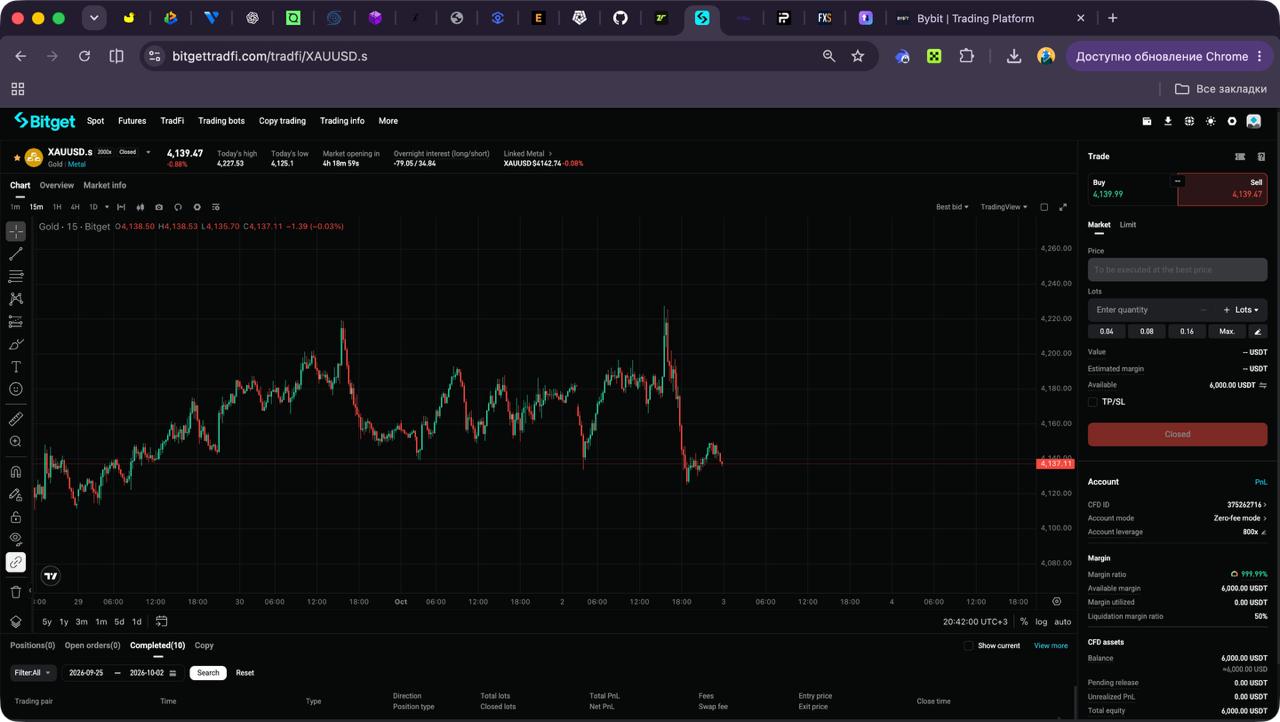Image resolution: width=1280 pixels, height=722 pixels.
Task: Toggle lock all drawing tools
Action: (x=16, y=517)
